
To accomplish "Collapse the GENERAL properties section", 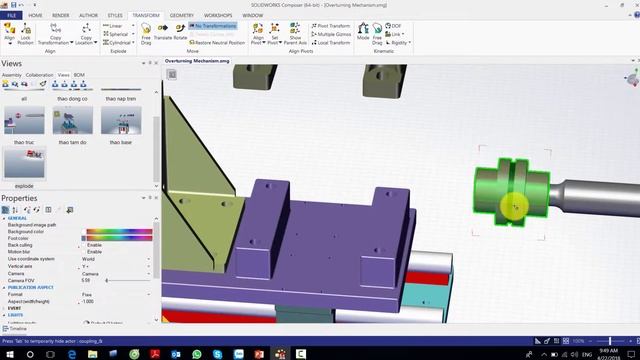I will tap(4, 218).
